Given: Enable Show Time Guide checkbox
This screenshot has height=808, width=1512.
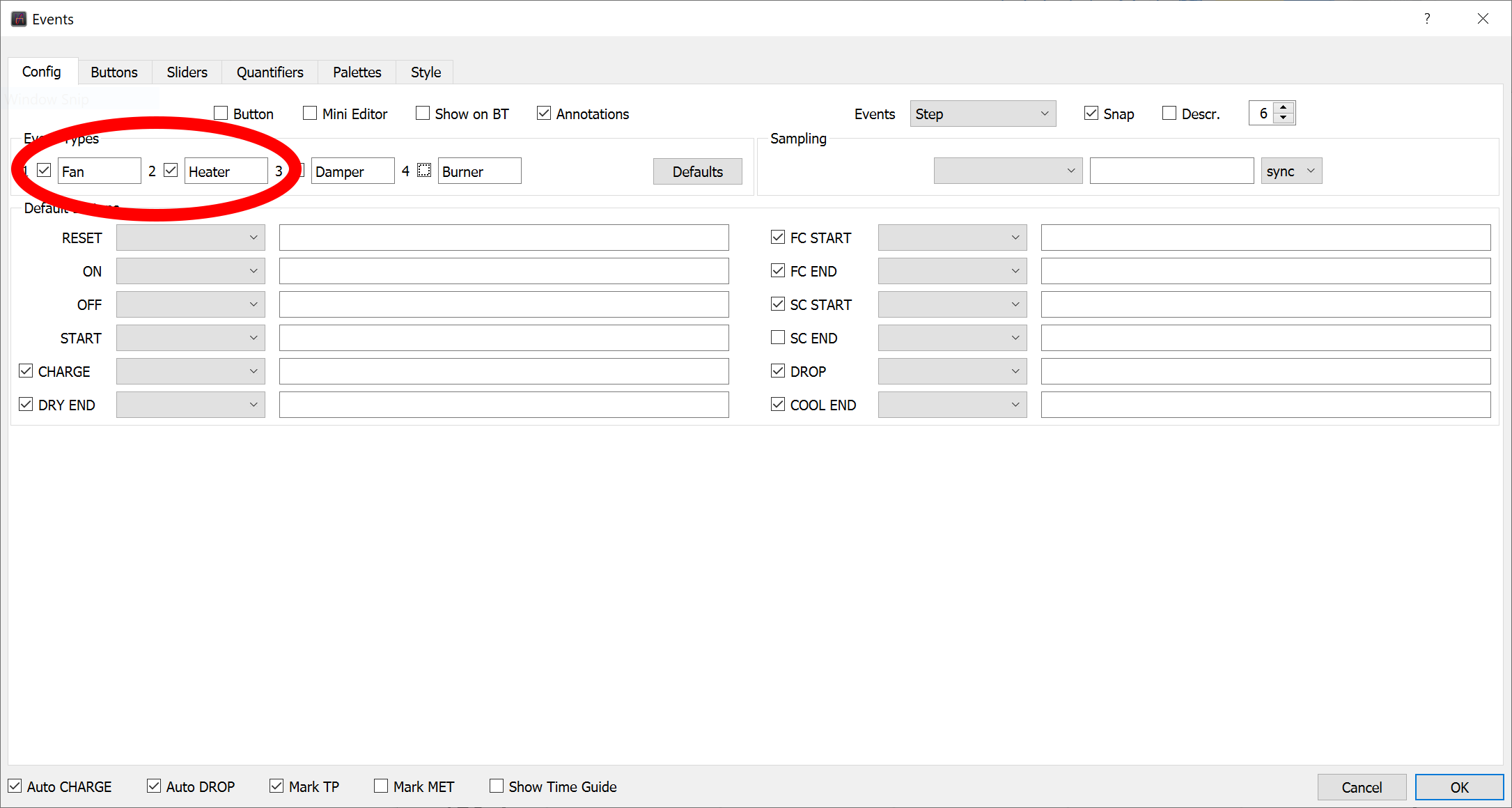Looking at the screenshot, I should [497, 786].
